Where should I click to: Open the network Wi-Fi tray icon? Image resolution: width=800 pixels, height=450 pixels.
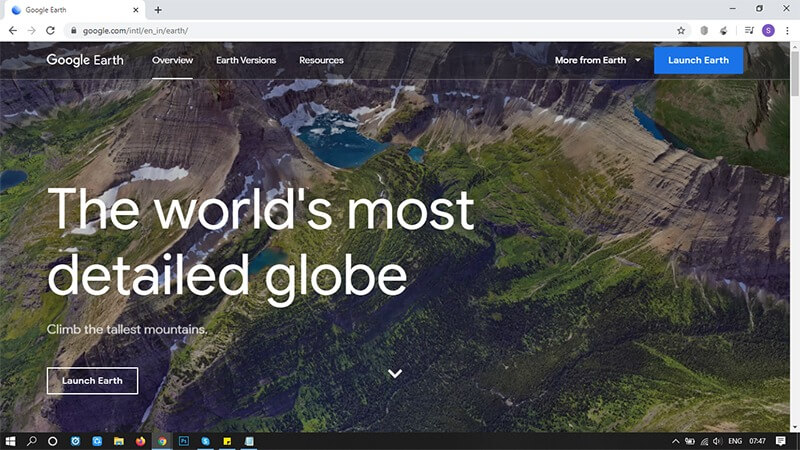coord(704,441)
